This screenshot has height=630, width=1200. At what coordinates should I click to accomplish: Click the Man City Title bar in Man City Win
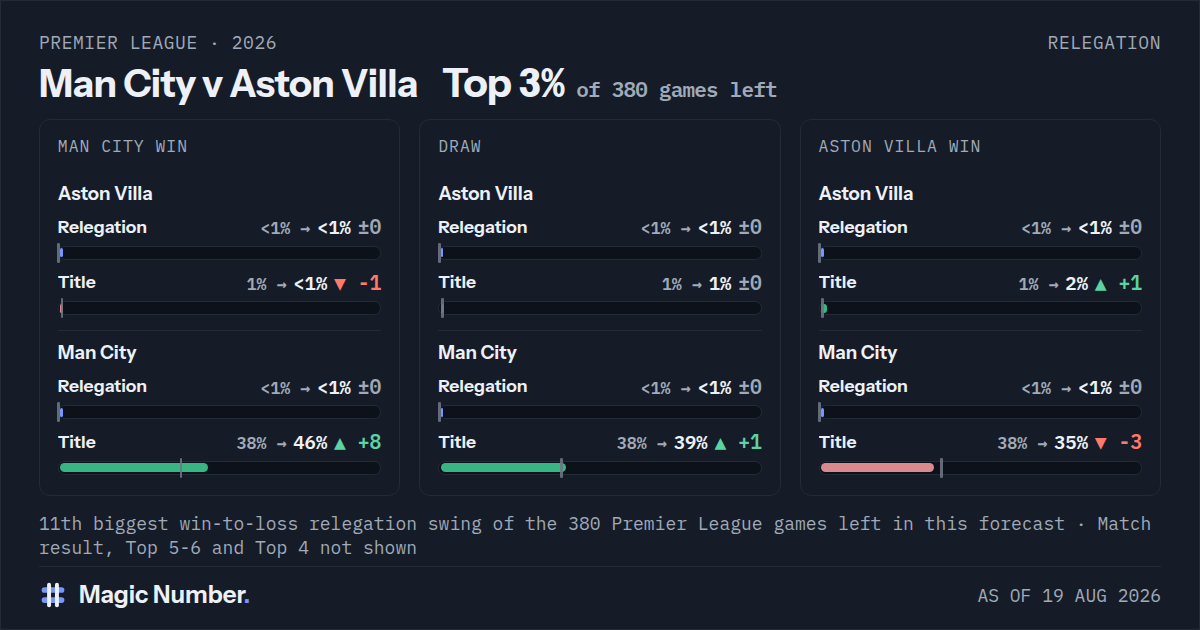pos(219,467)
